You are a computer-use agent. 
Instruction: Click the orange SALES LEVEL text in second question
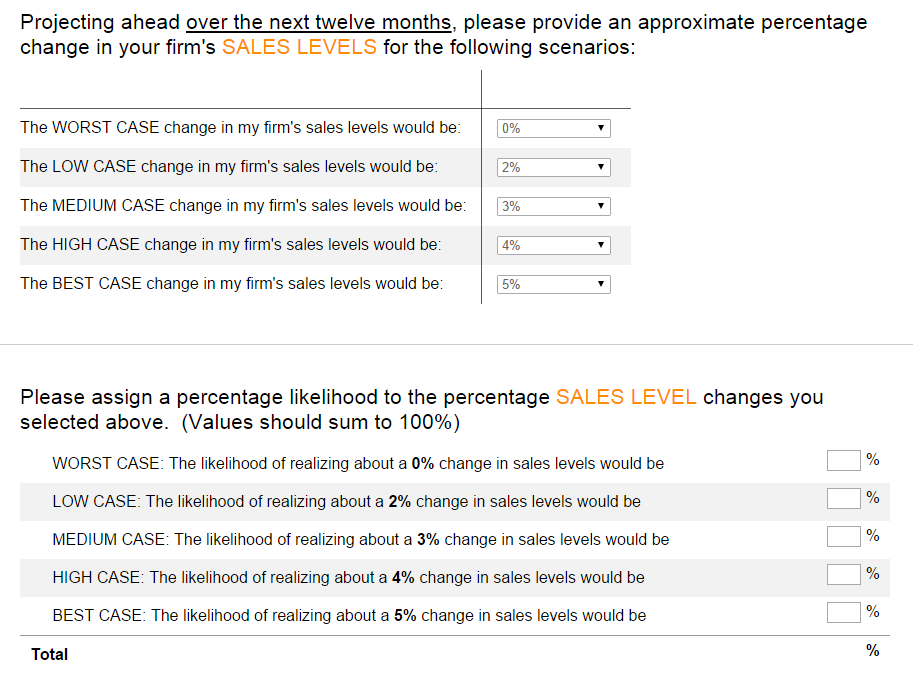[x=626, y=397]
